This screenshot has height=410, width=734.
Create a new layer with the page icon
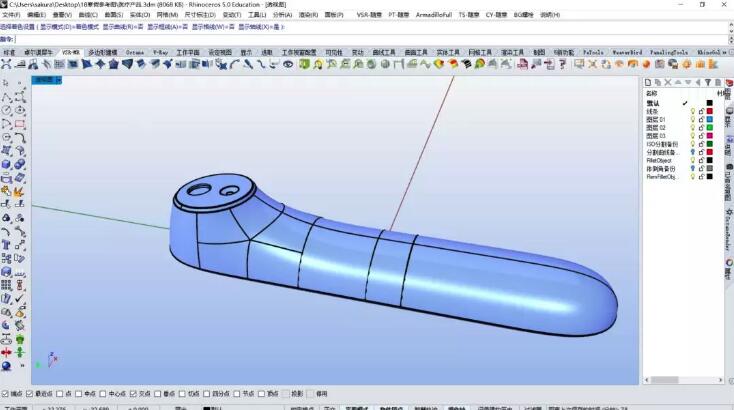point(648,83)
